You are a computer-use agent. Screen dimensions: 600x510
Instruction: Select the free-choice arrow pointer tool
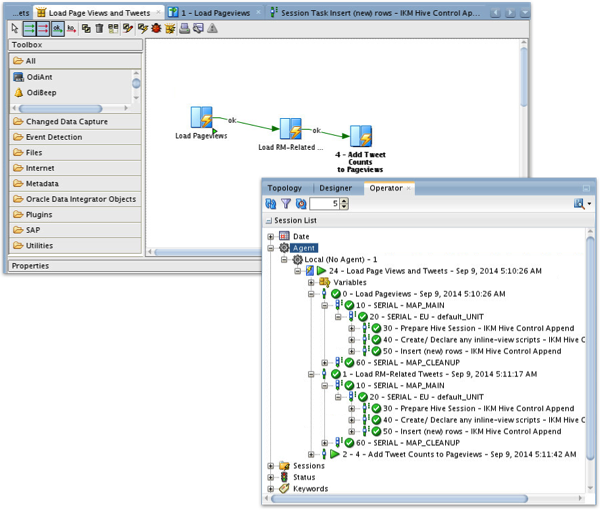point(15,29)
